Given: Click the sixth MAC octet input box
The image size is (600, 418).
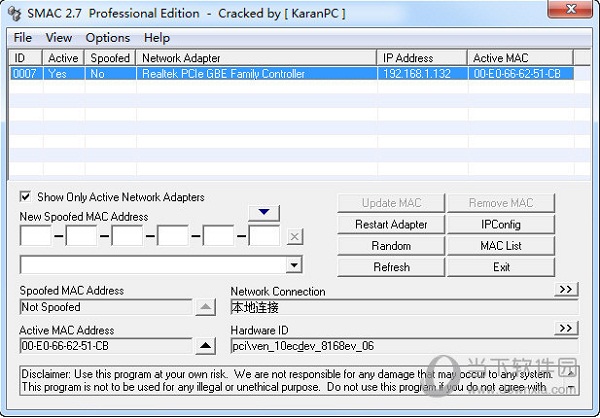Looking at the screenshot, I should pyautogui.click(x=264, y=235).
